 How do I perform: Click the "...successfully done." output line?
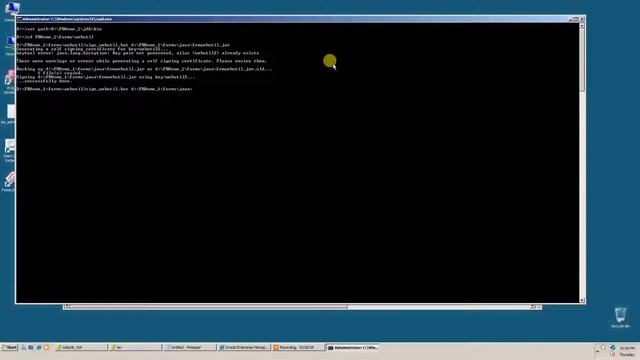44,81
